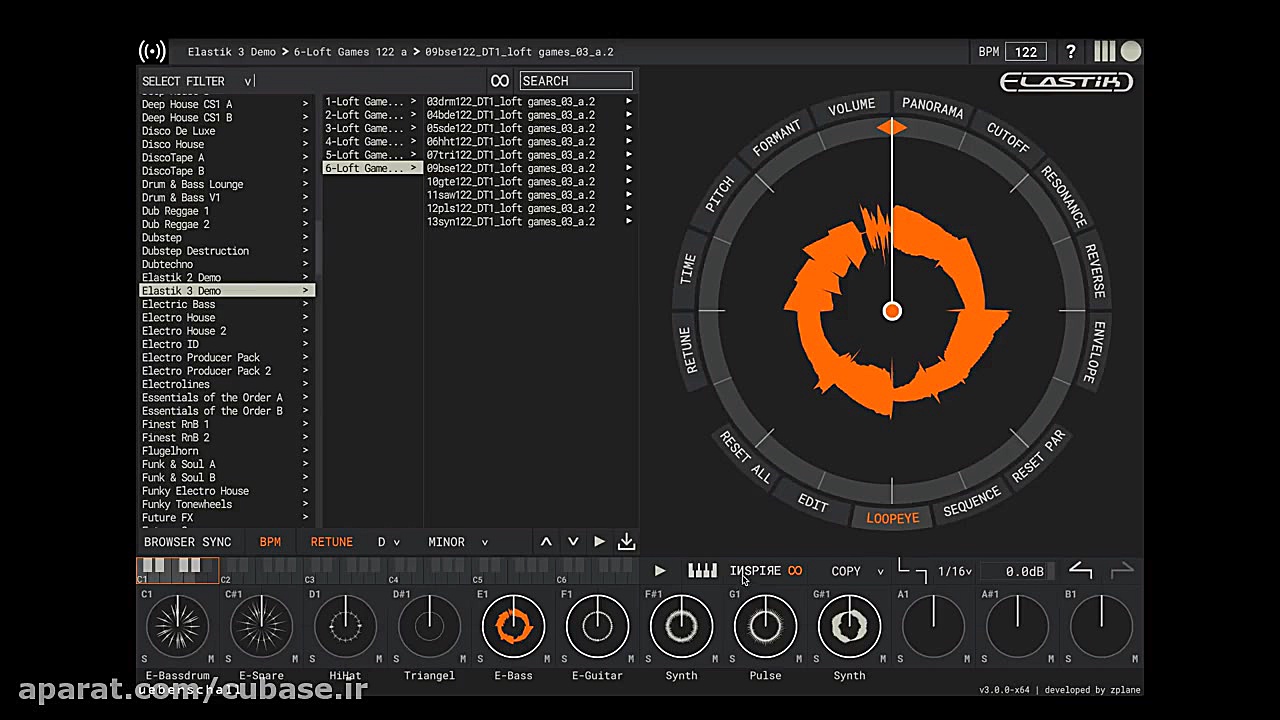This screenshot has width=1280, height=720.
Task: Select the G#1 Synth pad
Action: tap(850, 627)
